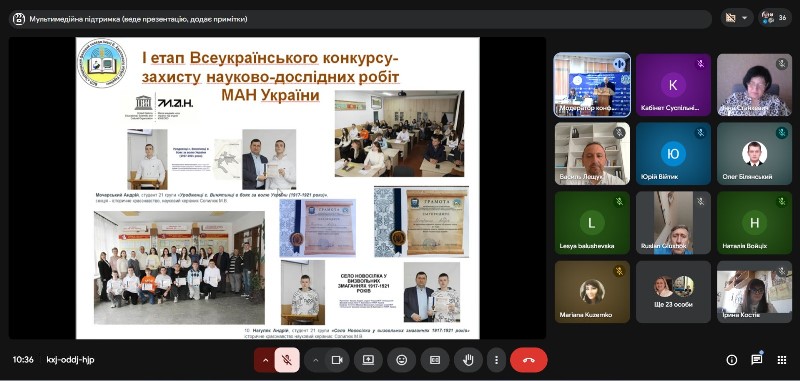Select Ірина Костів video tile
This screenshot has width=800, height=381.
(x=754, y=292)
